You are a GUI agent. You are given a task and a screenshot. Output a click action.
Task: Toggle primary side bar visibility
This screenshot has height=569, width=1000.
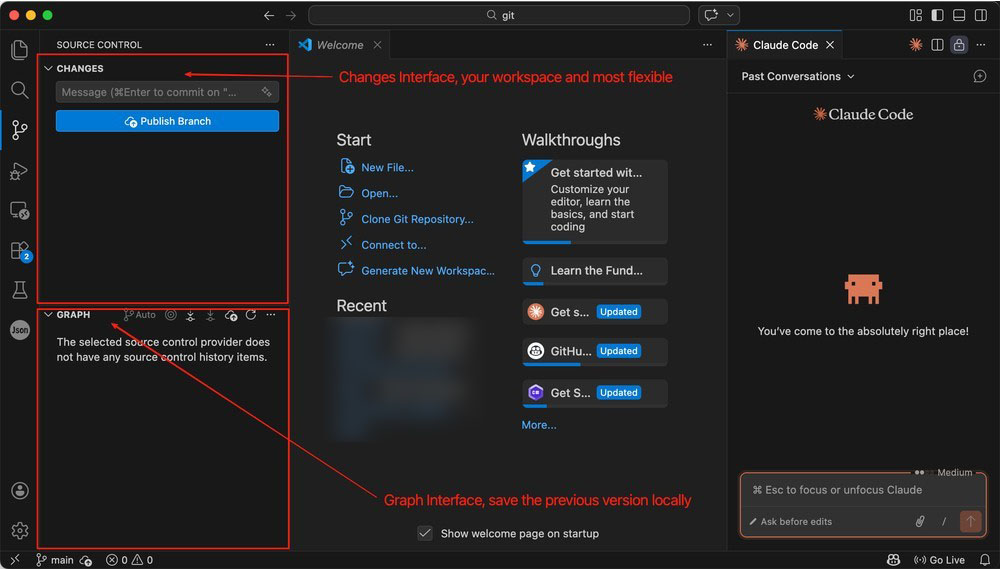click(938, 15)
